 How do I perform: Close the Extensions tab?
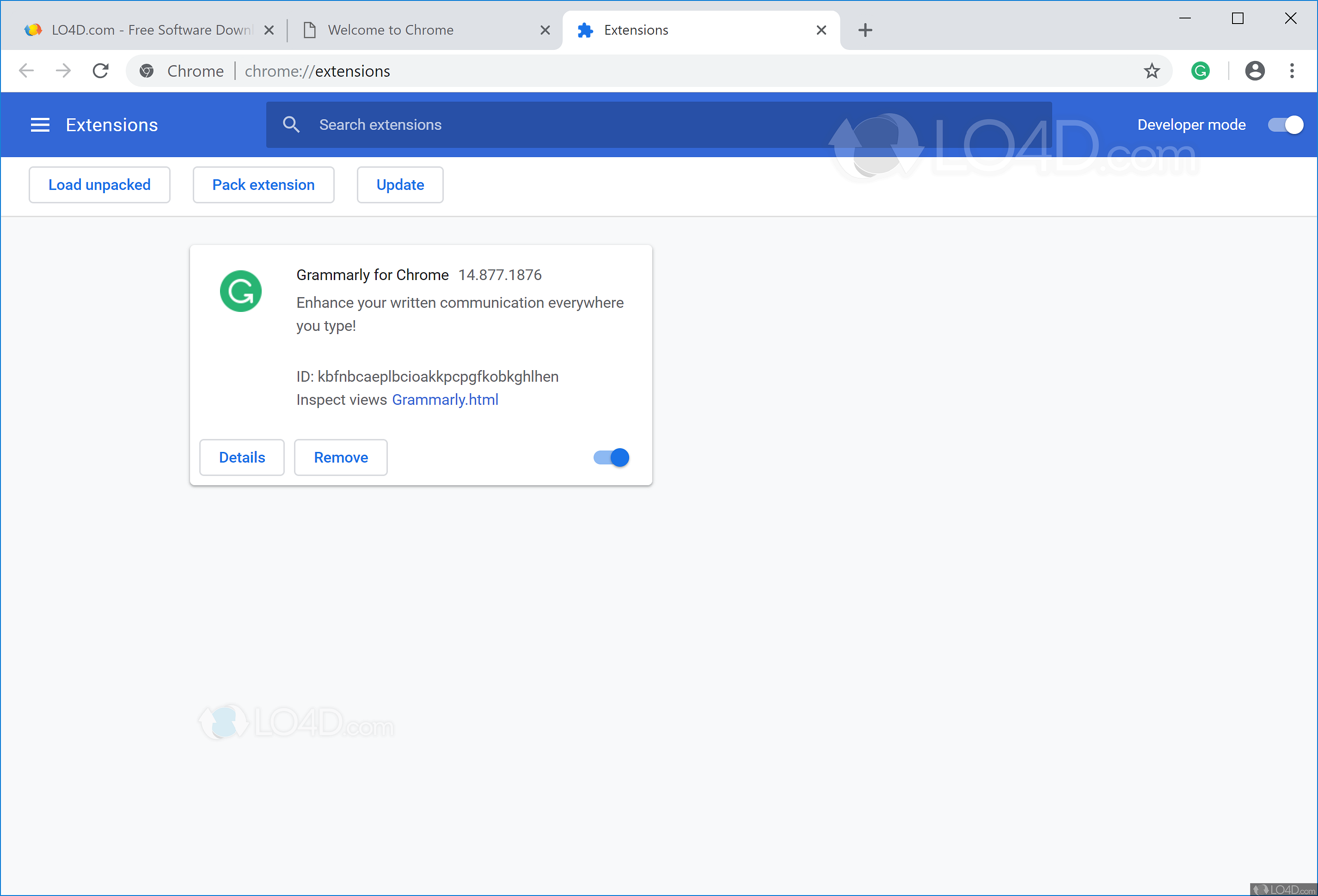coord(821,30)
